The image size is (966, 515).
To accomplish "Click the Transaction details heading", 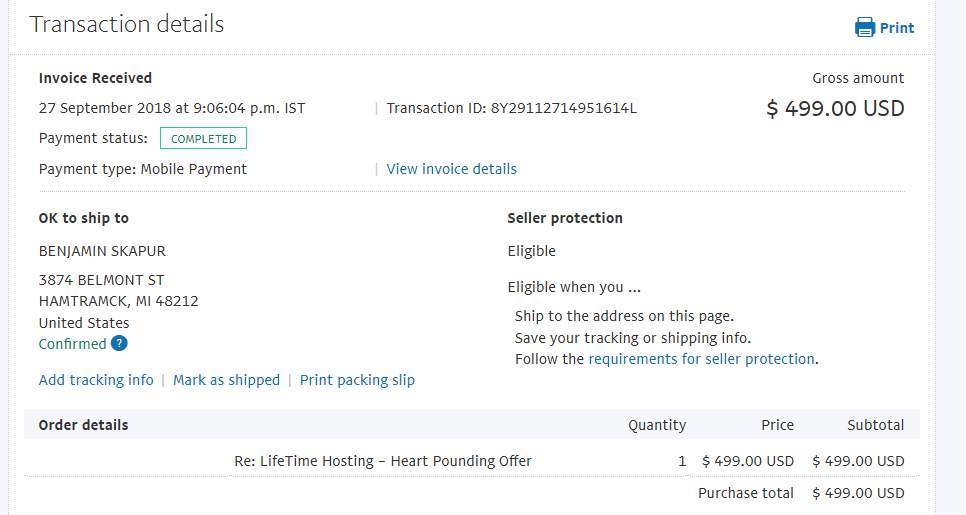I will pyautogui.click(x=127, y=24).
